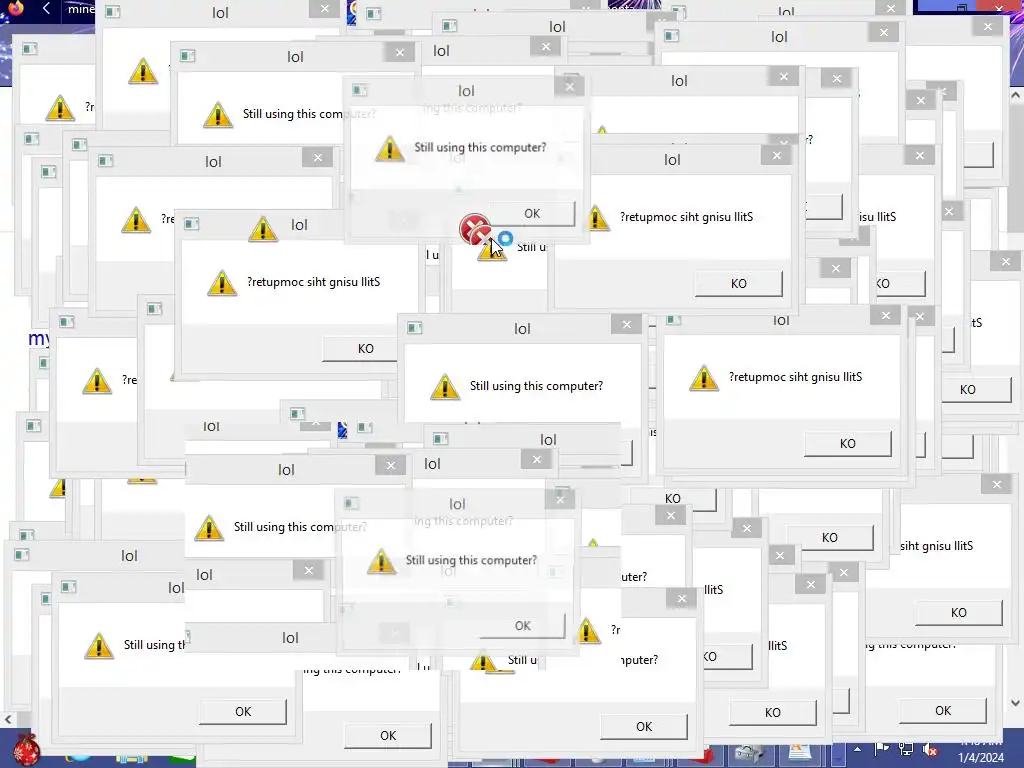The height and width of the screenshot is (768, 1024).
Task: Click the 1/4/2024 date in the taskbar clock
Action: [981, 758]
